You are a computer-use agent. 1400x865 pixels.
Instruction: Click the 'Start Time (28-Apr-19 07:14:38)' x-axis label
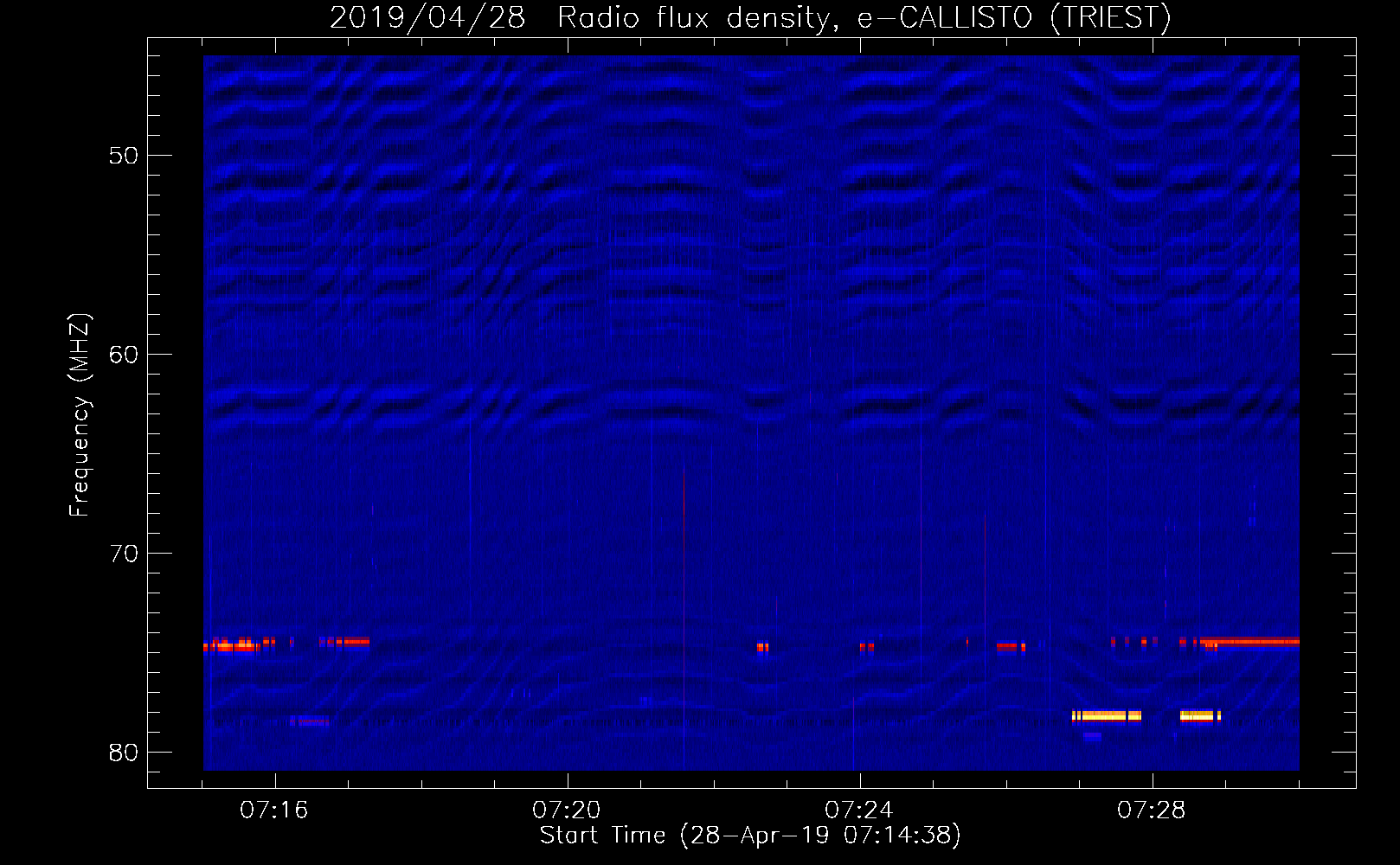750,836
